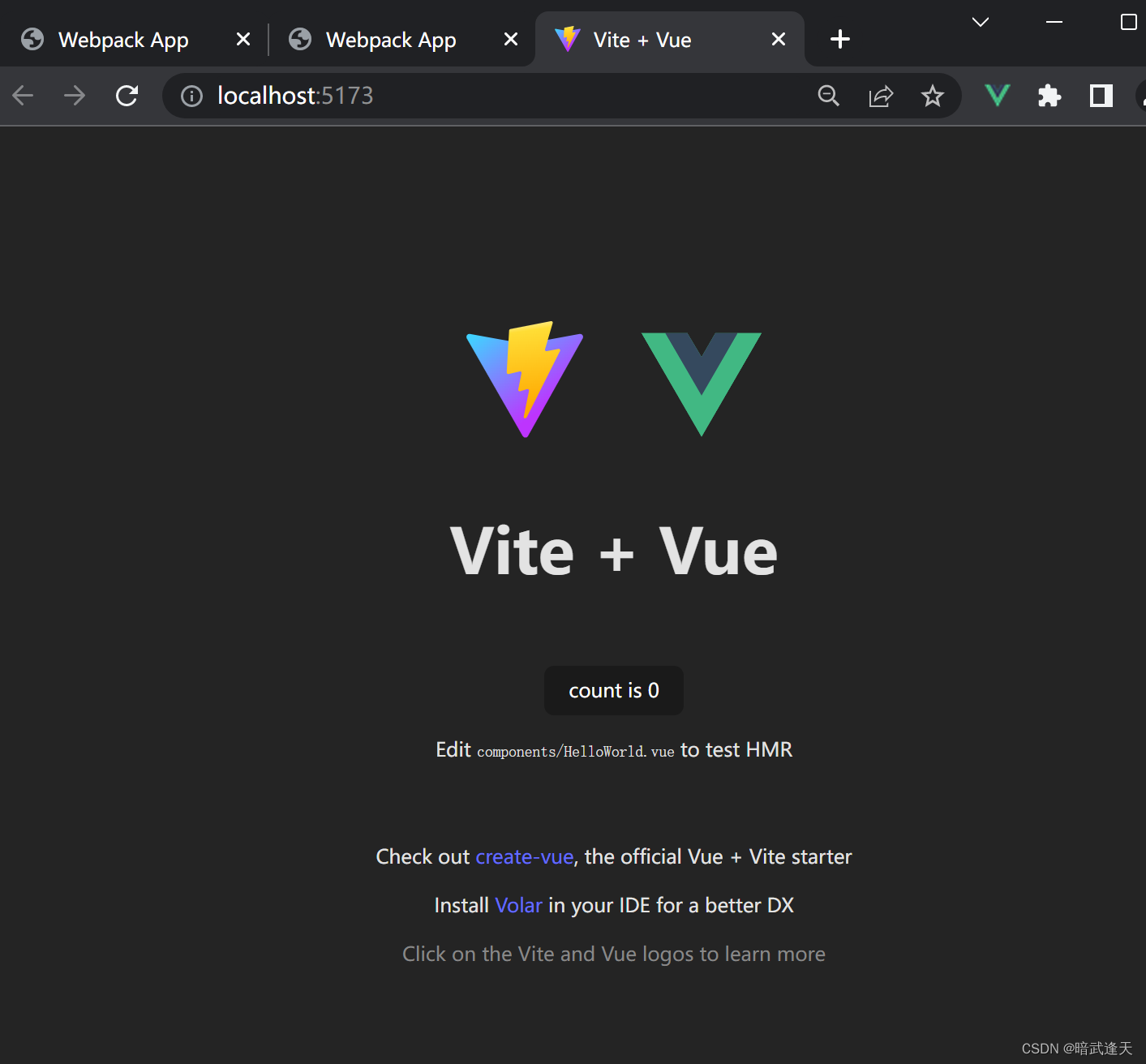Open the zoom magnifier icon in address bar
This screenshot has width=1146, height=1064.
point(828,96)
